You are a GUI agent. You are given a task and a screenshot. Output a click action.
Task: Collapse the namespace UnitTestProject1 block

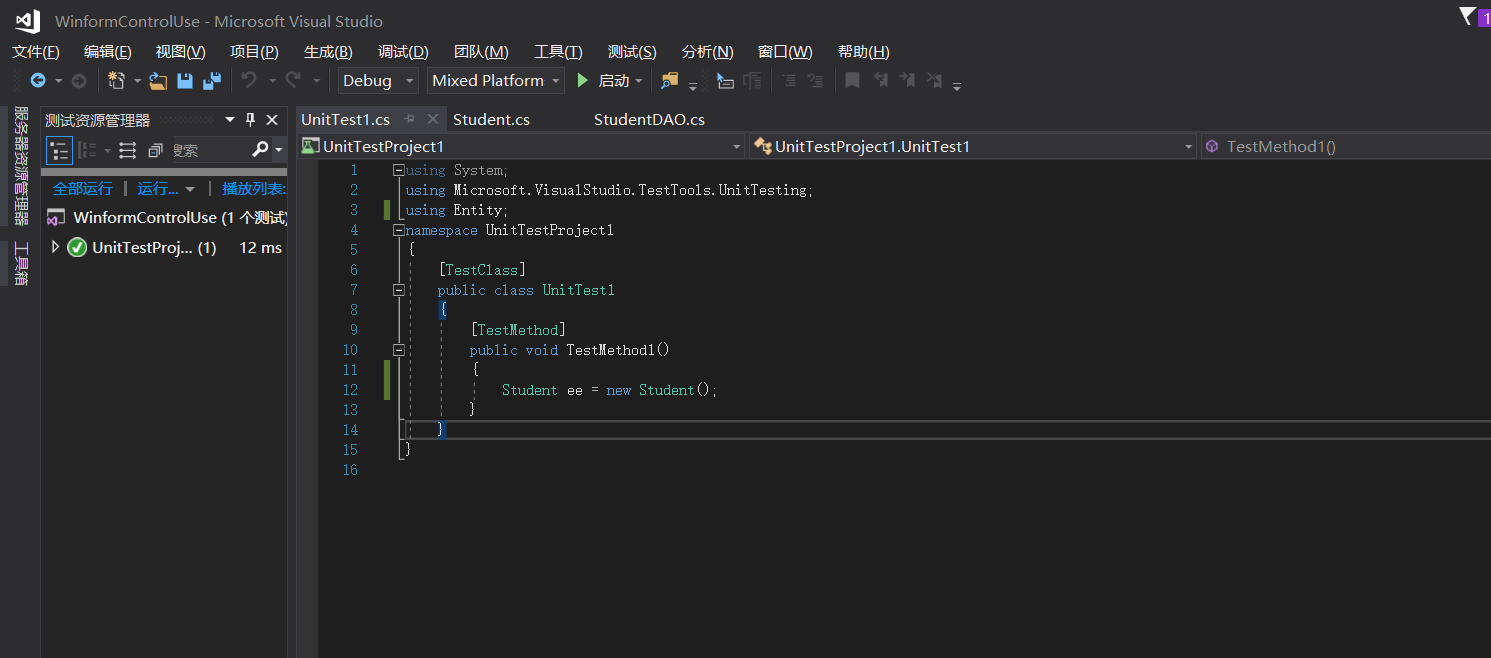[398, 230]
